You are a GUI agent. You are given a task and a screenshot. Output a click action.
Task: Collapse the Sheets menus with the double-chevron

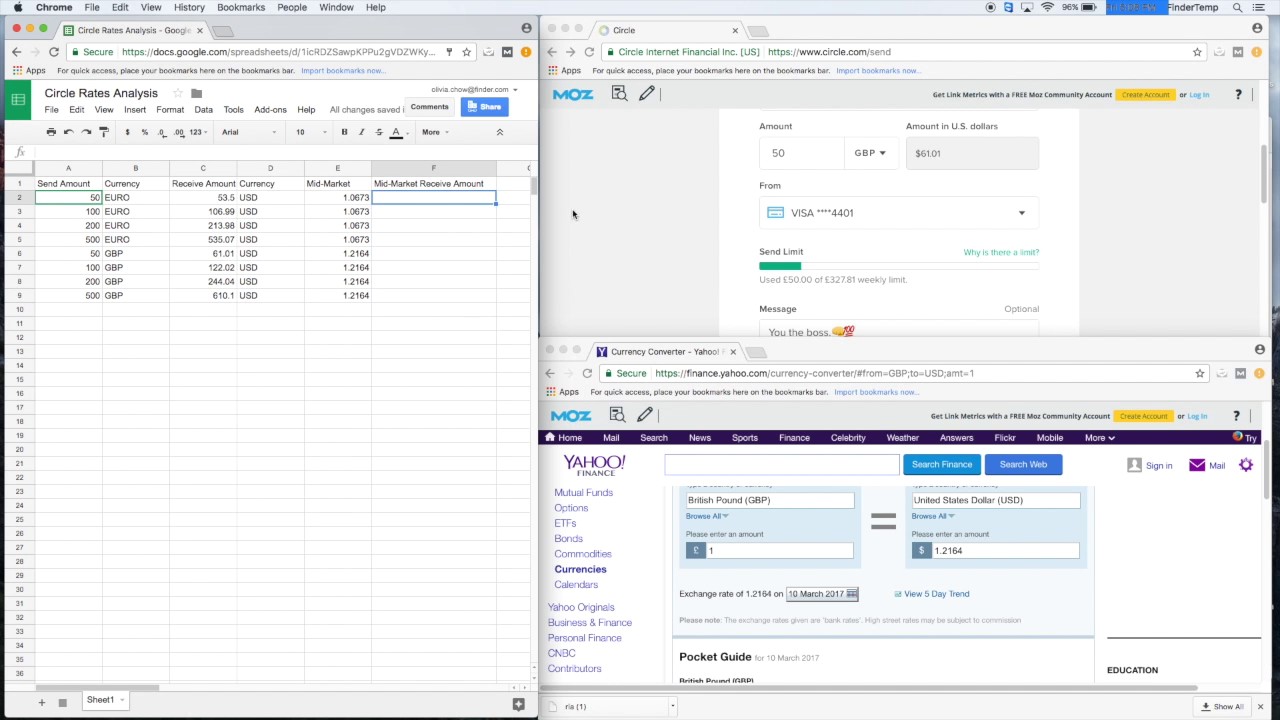500,132
